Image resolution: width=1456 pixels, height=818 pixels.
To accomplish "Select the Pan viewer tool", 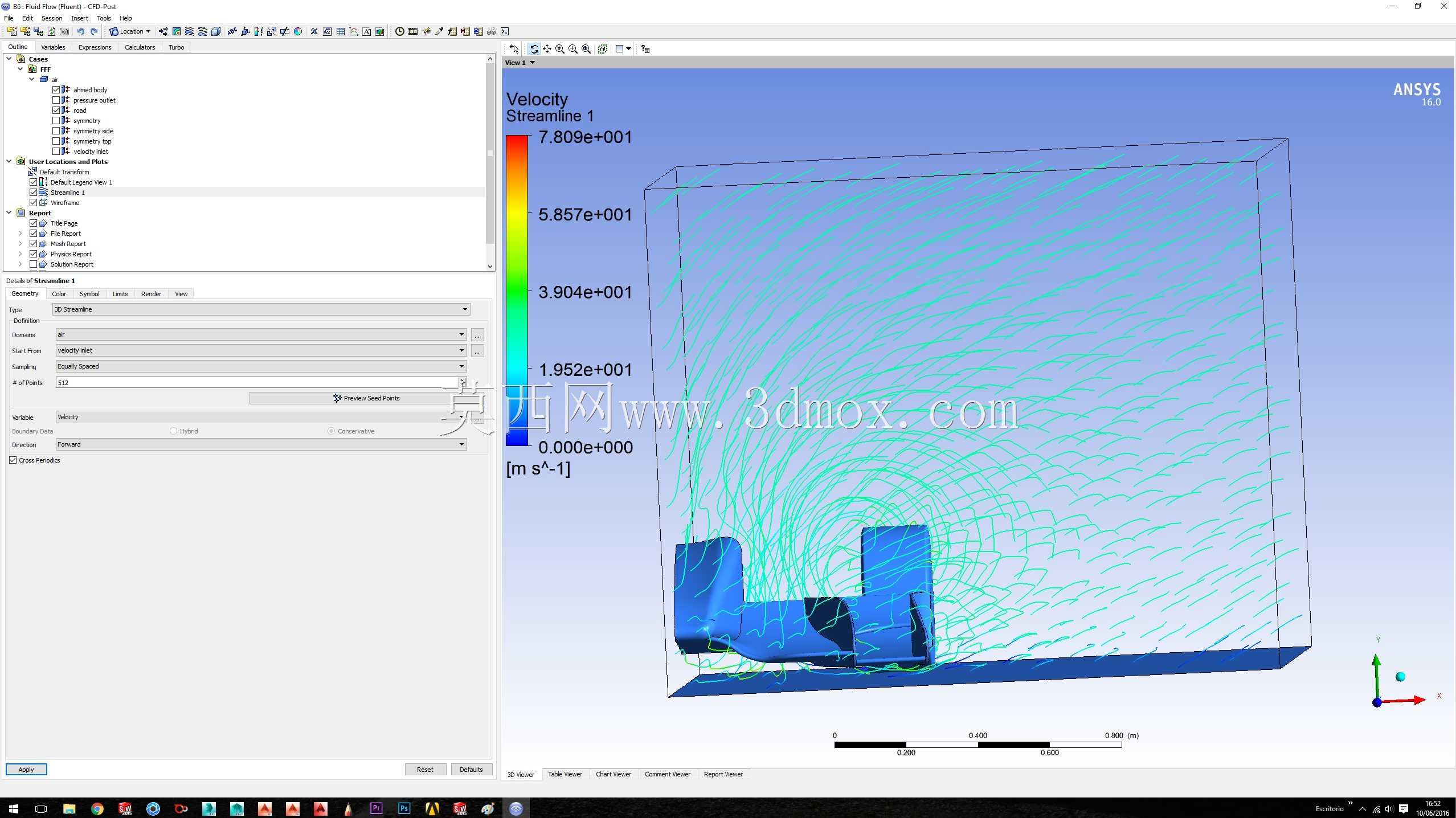I will tap(547, 49).
